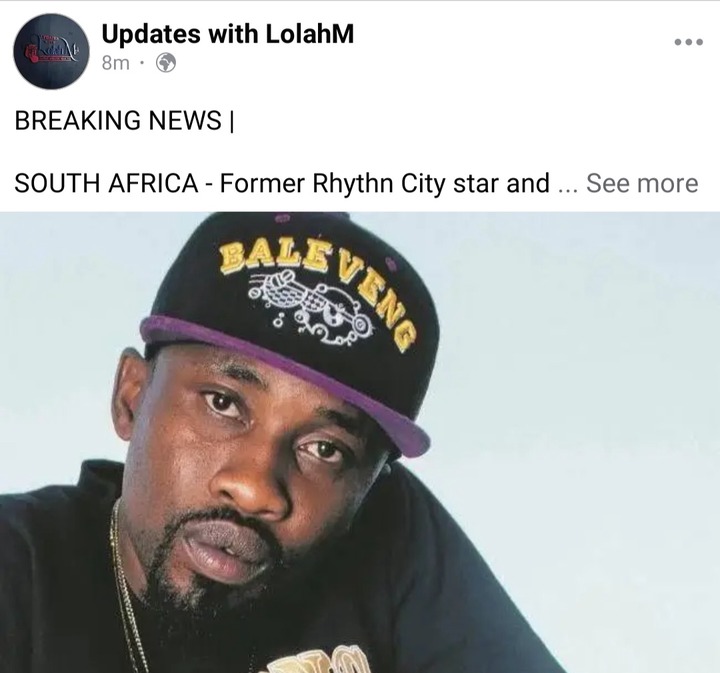Click the globe public audience icon
The image size is (720, 673).
166,63
